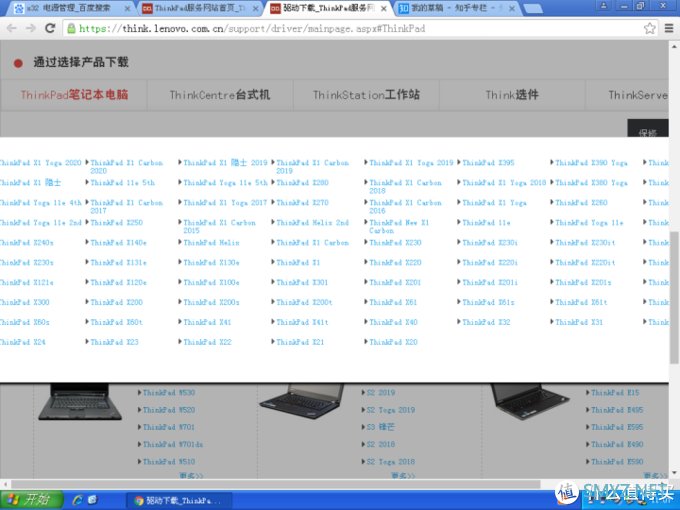Open the ThinkPad X270 link
Viewport: 680px width, 510px height.
click(x=302, y=203)
